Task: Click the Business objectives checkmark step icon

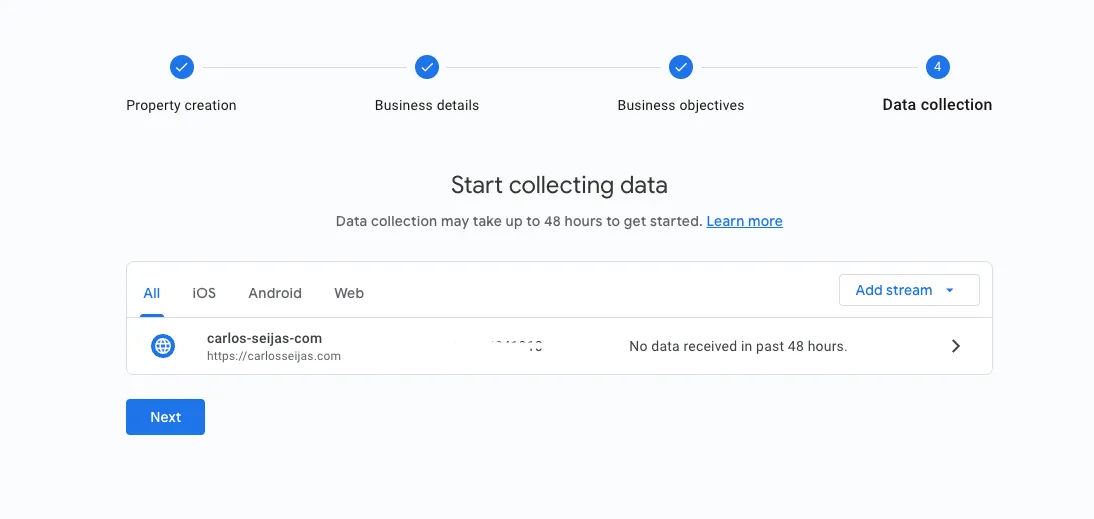Action: [681, 67]
